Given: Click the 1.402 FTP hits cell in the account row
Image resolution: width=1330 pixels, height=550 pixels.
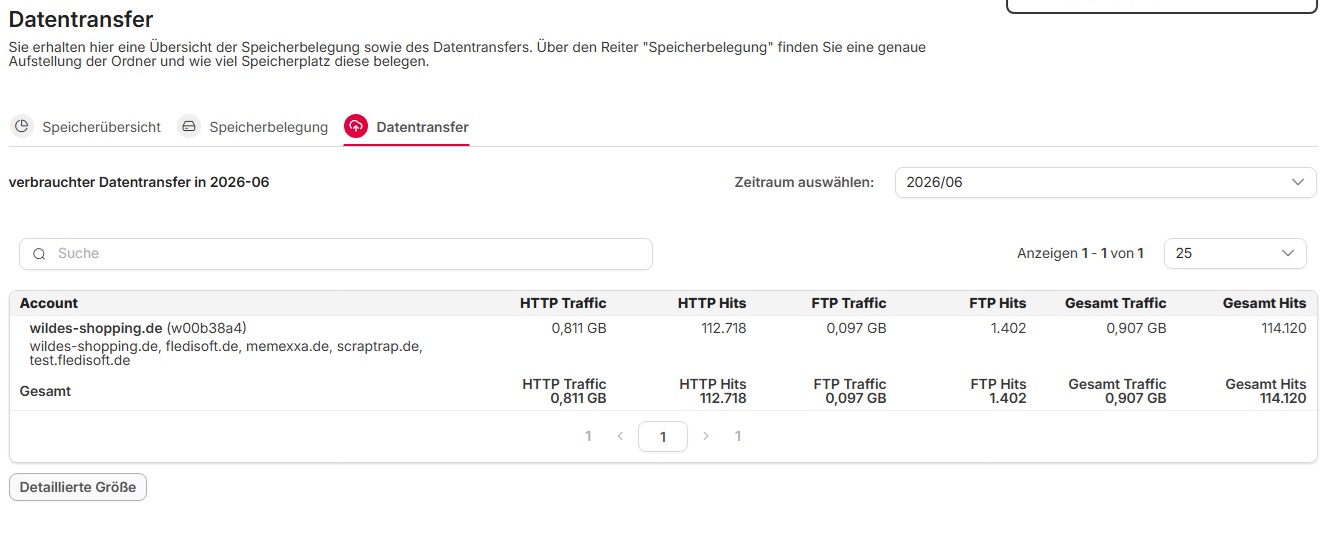Looking at the screenshot, I should [1008, 328].
